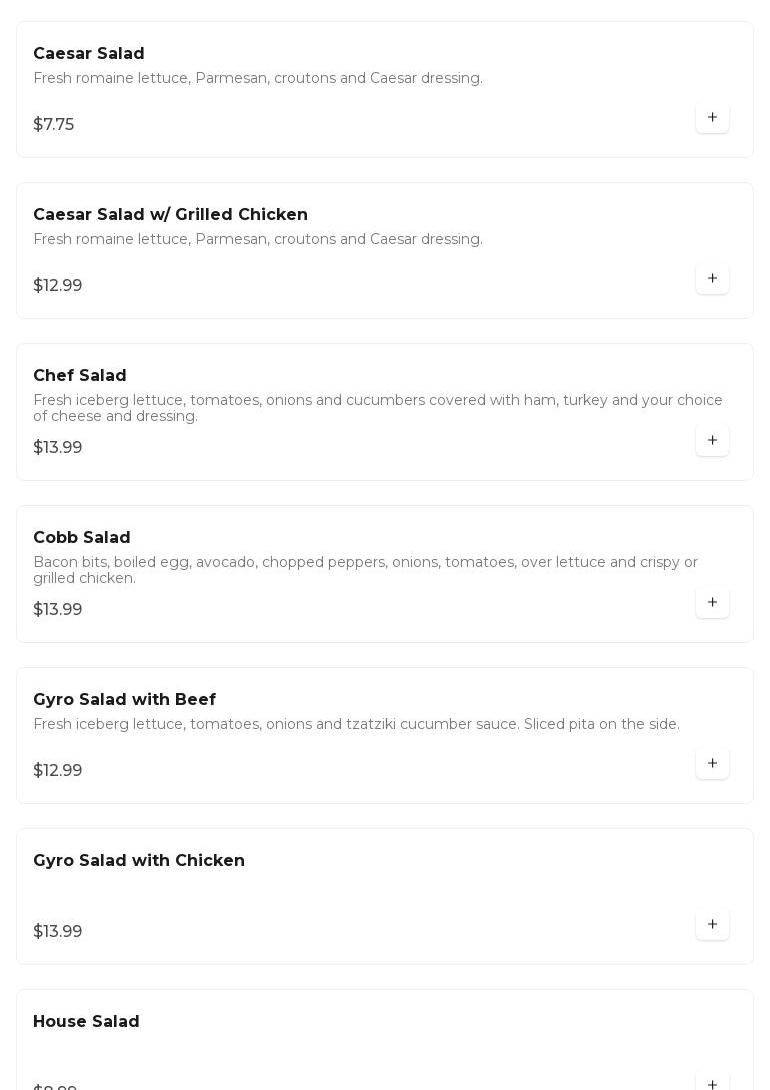The height and width of the screenshot is (1090, 770).
Task: Tap plus icon on Gyro Salad with Chicken
Action: click(712, 925)
